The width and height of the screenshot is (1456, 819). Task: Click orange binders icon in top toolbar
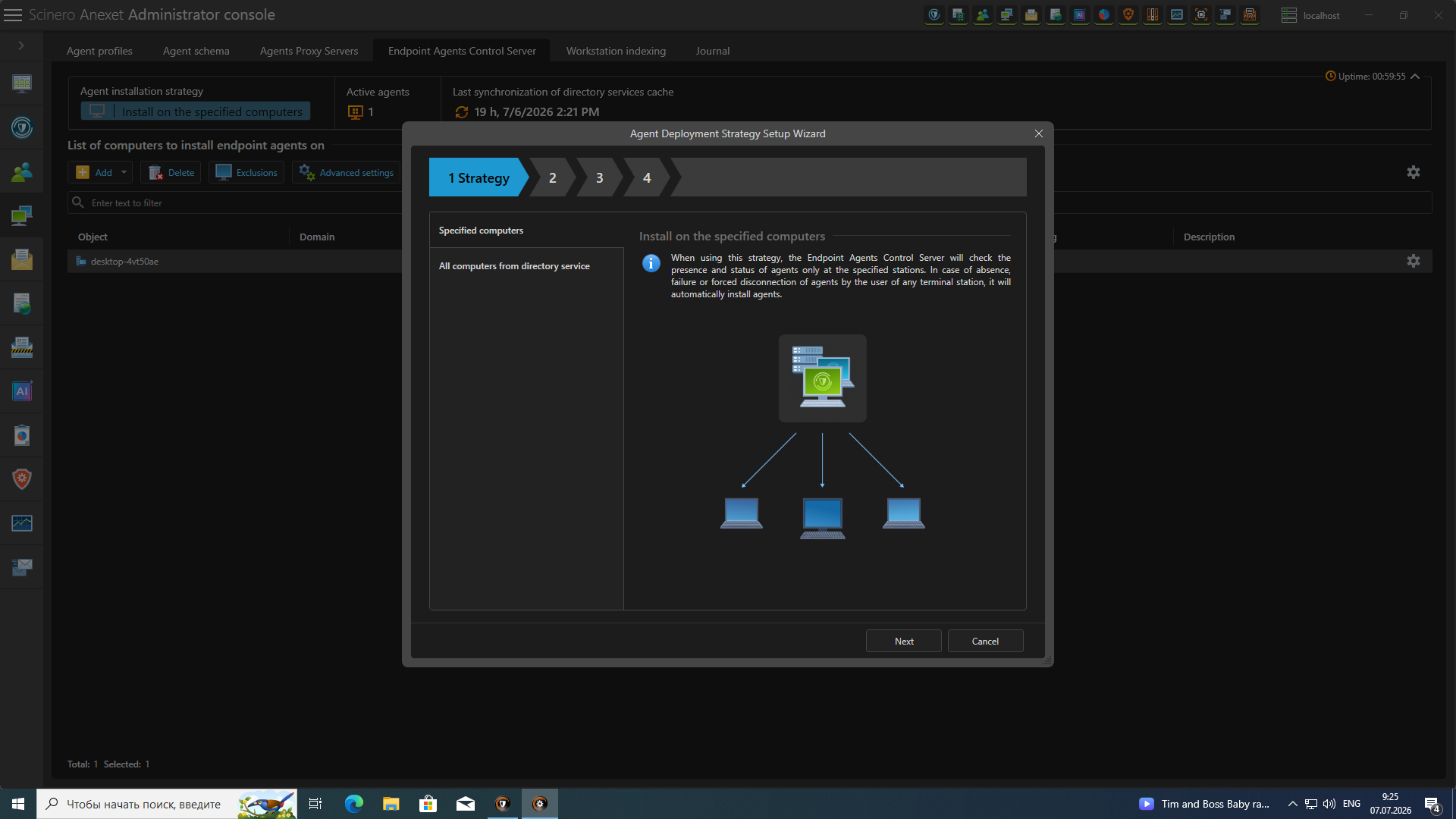(1153, 15)
